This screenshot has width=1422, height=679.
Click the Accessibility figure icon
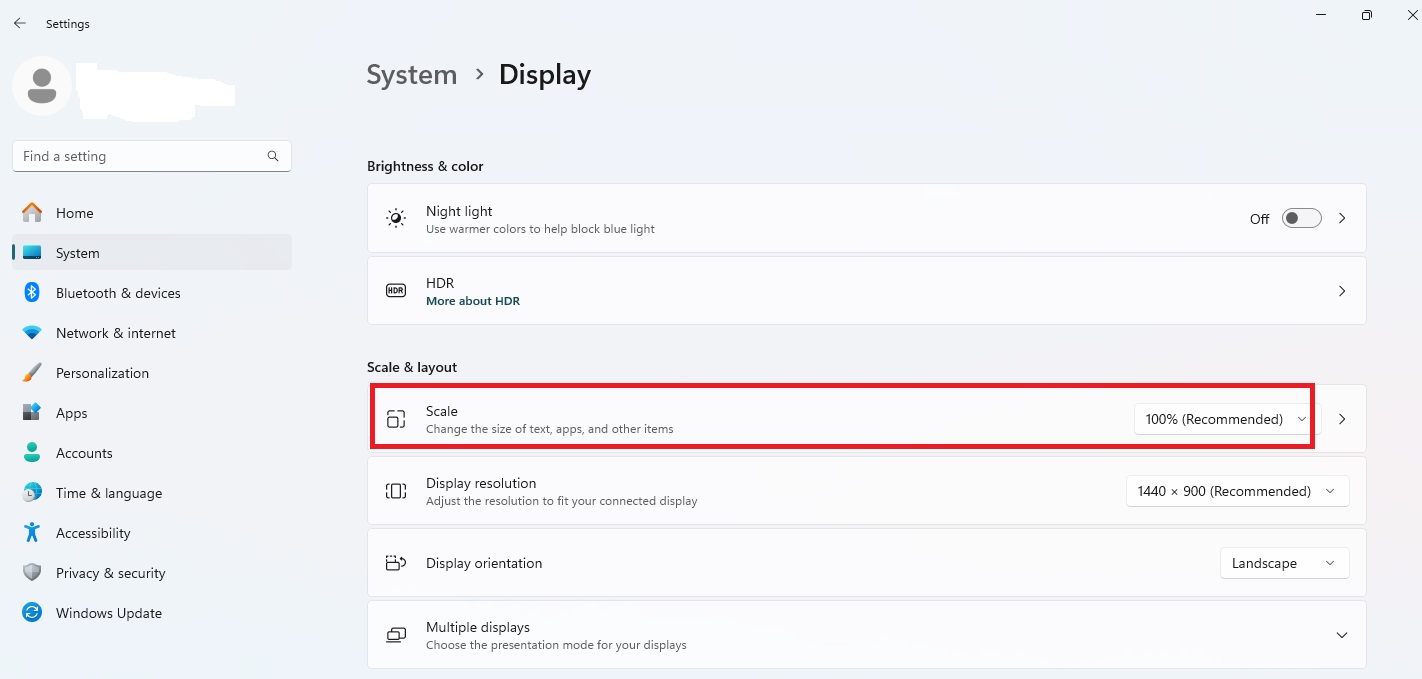coord(32,533)
